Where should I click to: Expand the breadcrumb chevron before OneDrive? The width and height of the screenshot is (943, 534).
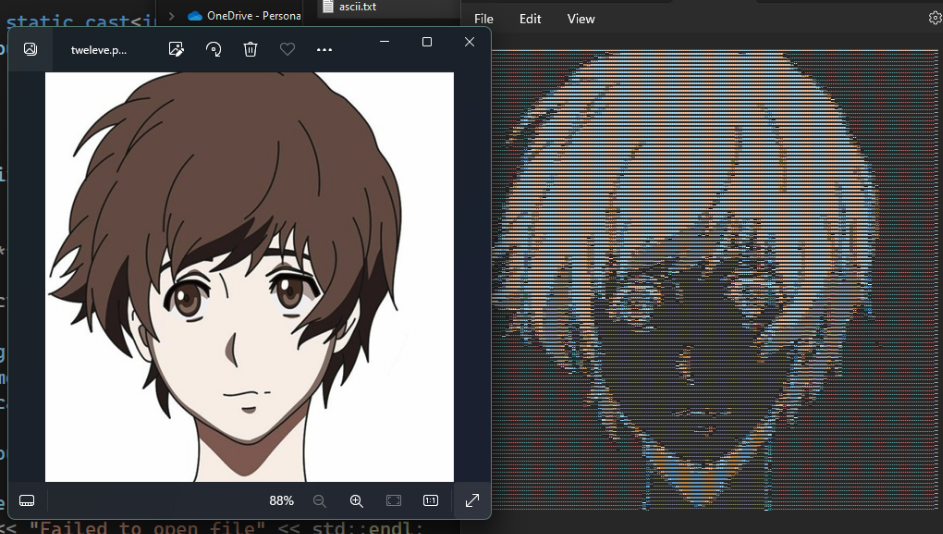171,16
